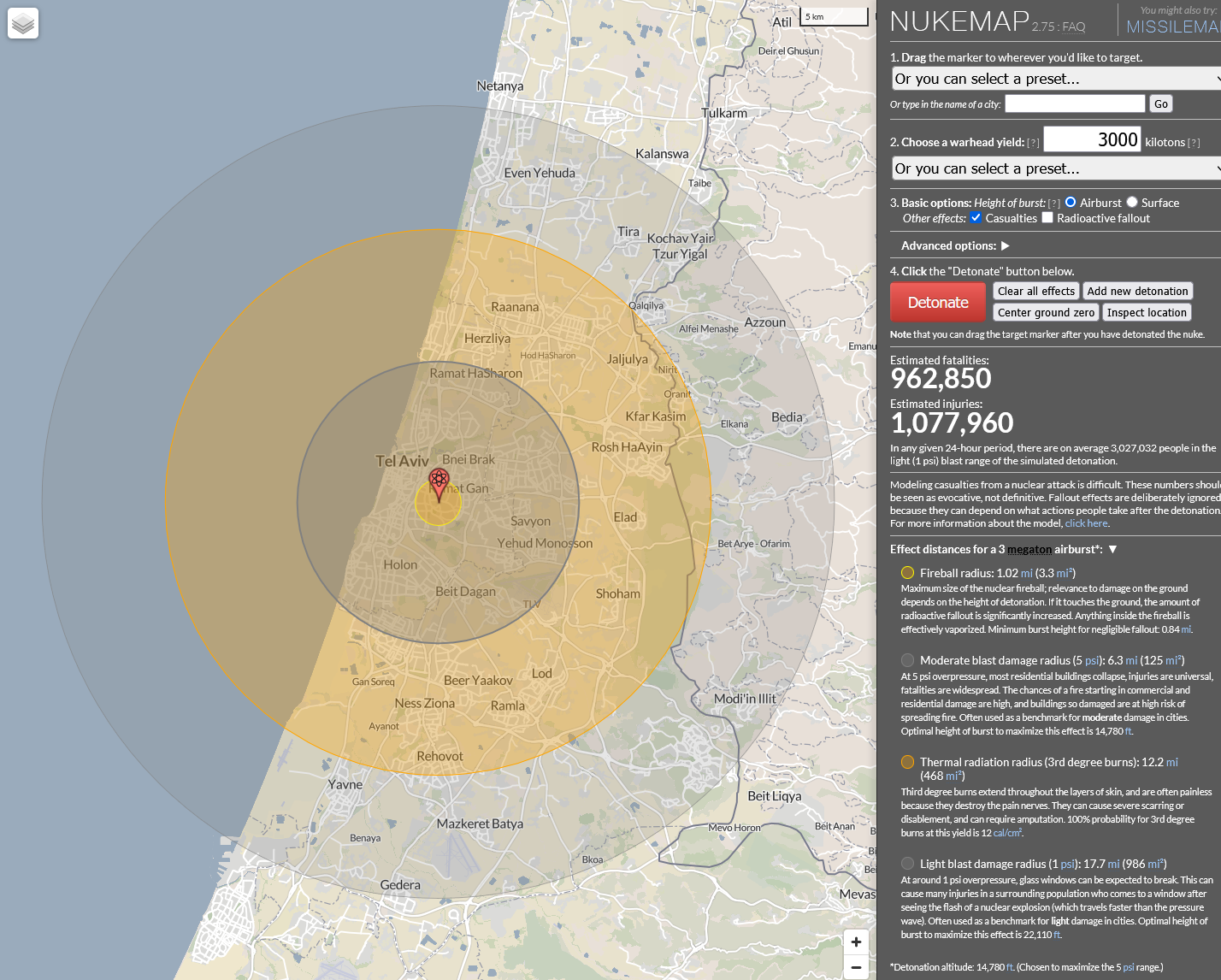Image resolution: width=1221 pixels, height=980 pixels.
Task: Click the 'Ness Ziona' map label
Action: coord(425,703)
